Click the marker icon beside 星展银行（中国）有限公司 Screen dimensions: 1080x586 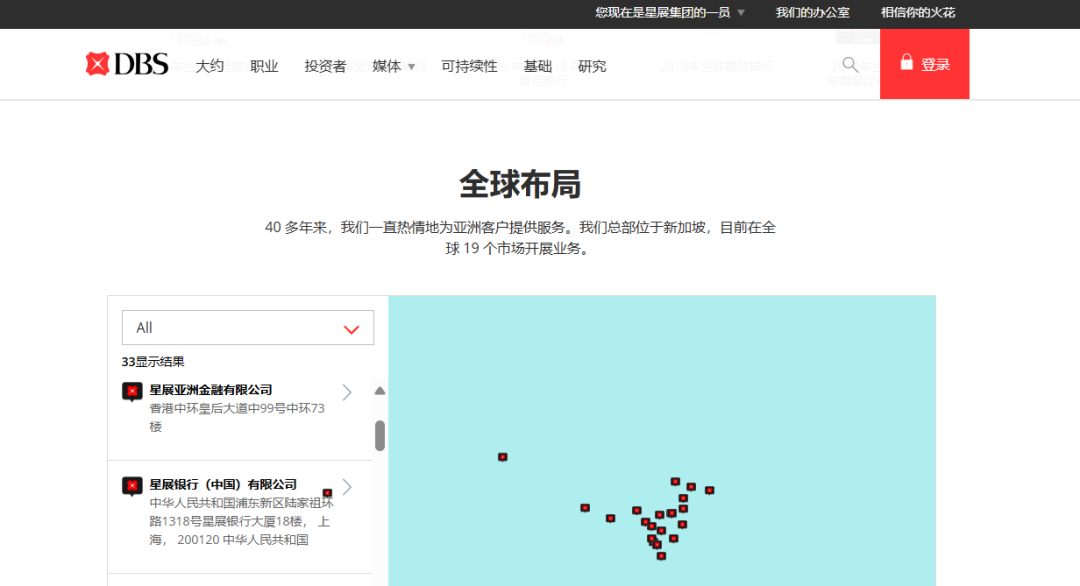point(132,486)
